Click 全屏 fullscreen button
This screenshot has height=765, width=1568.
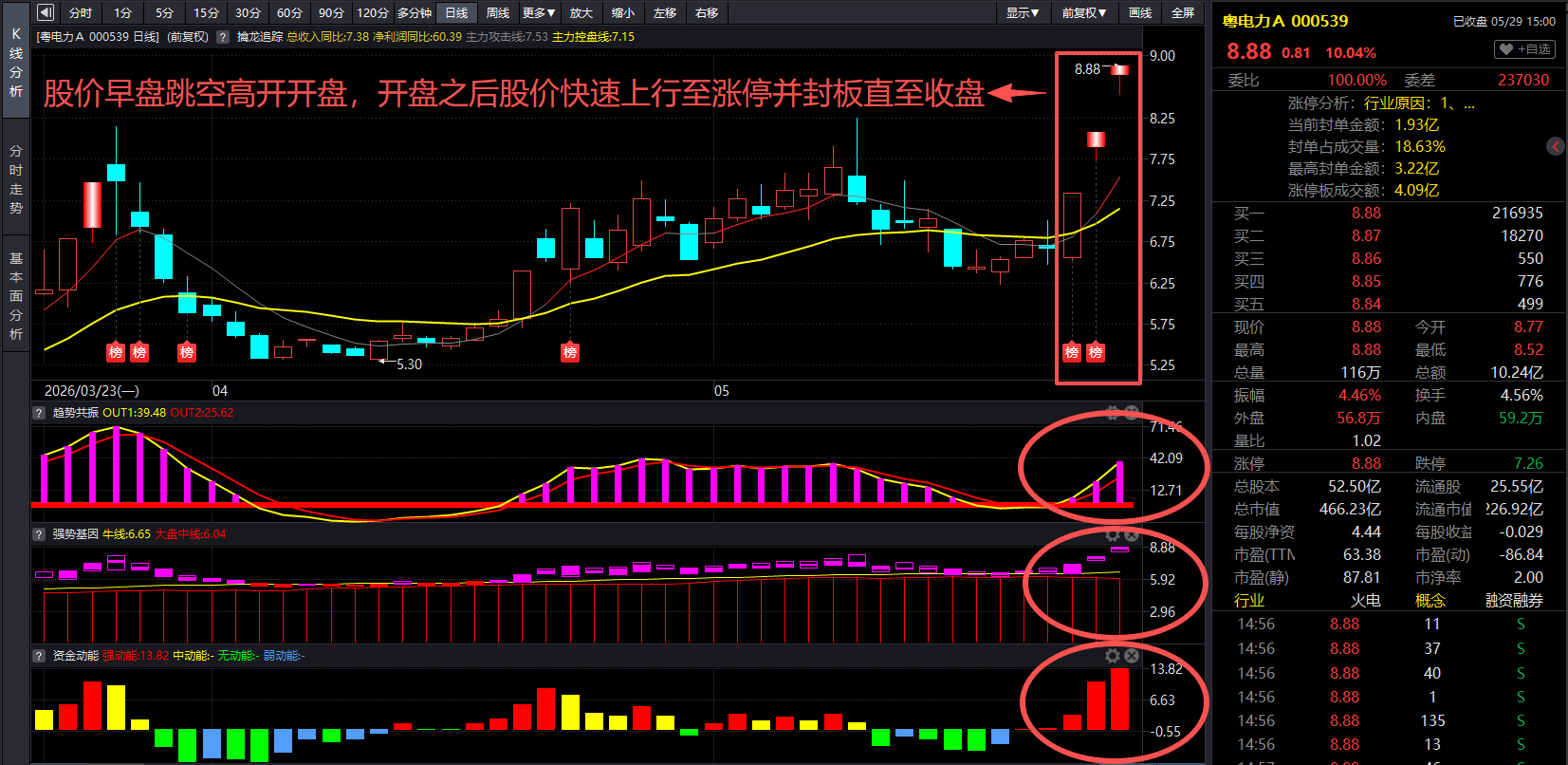coord(1183,12)
